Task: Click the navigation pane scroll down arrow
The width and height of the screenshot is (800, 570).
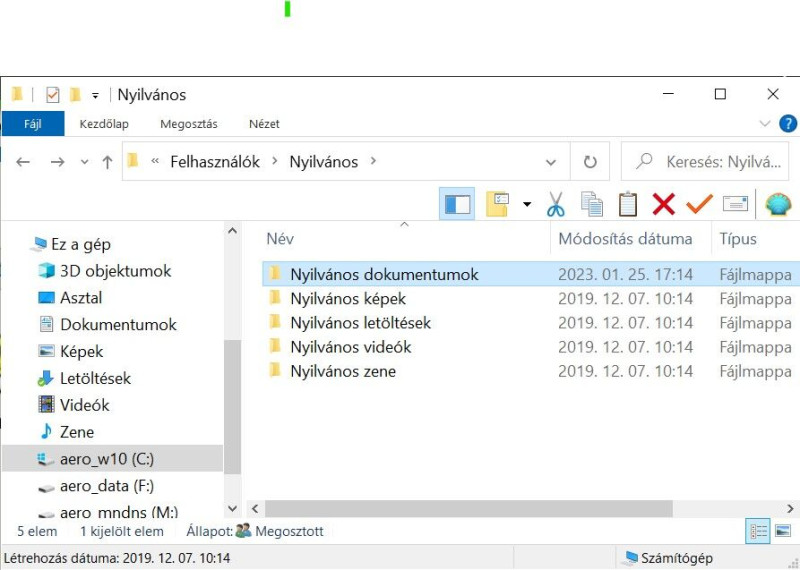Action: (x=233, y=509)
